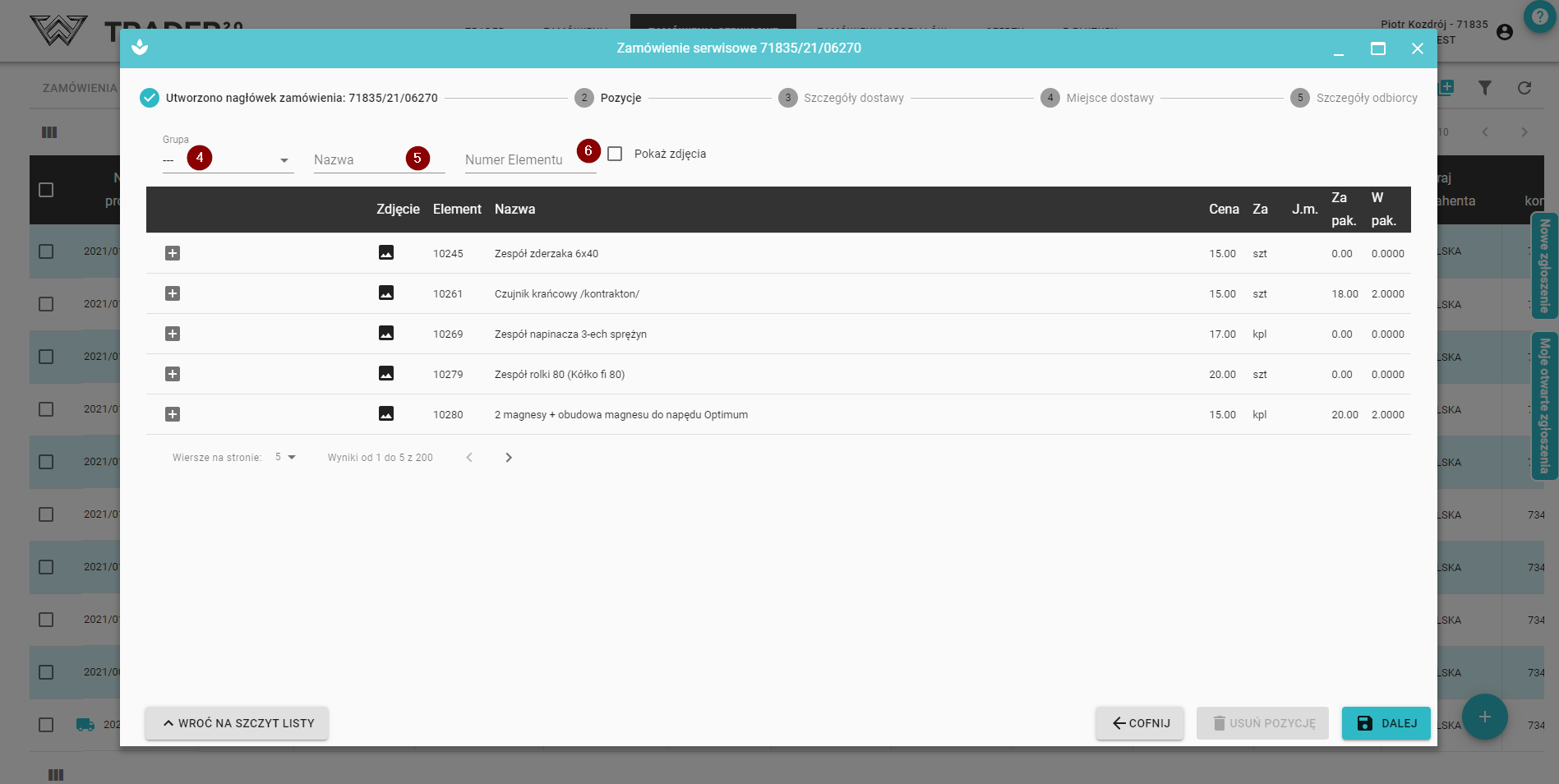Open the Grupa dropdown
The image size is (1559, 784).
point(228,160)
